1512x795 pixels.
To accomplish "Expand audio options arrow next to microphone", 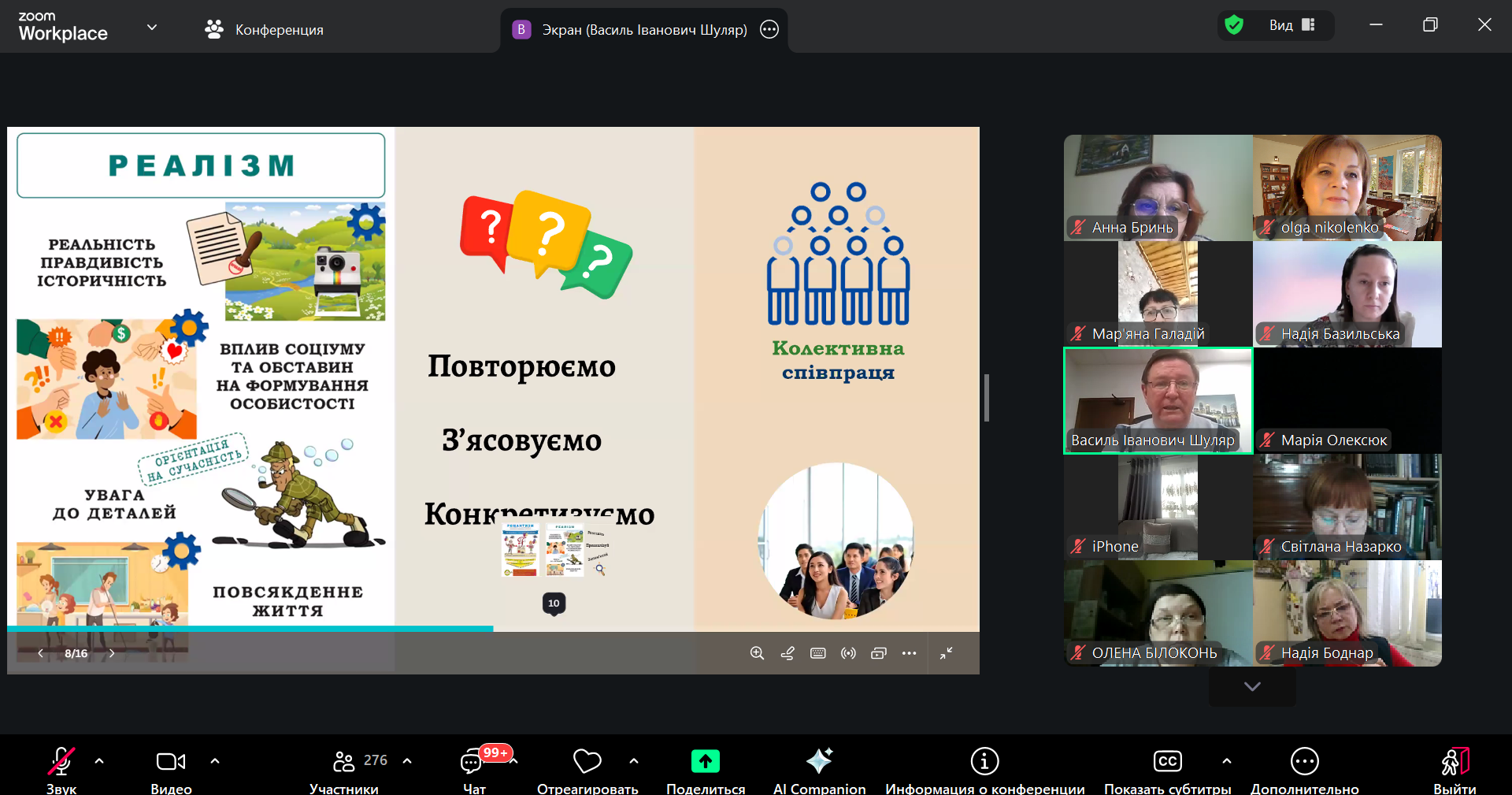I will (99, 761).
